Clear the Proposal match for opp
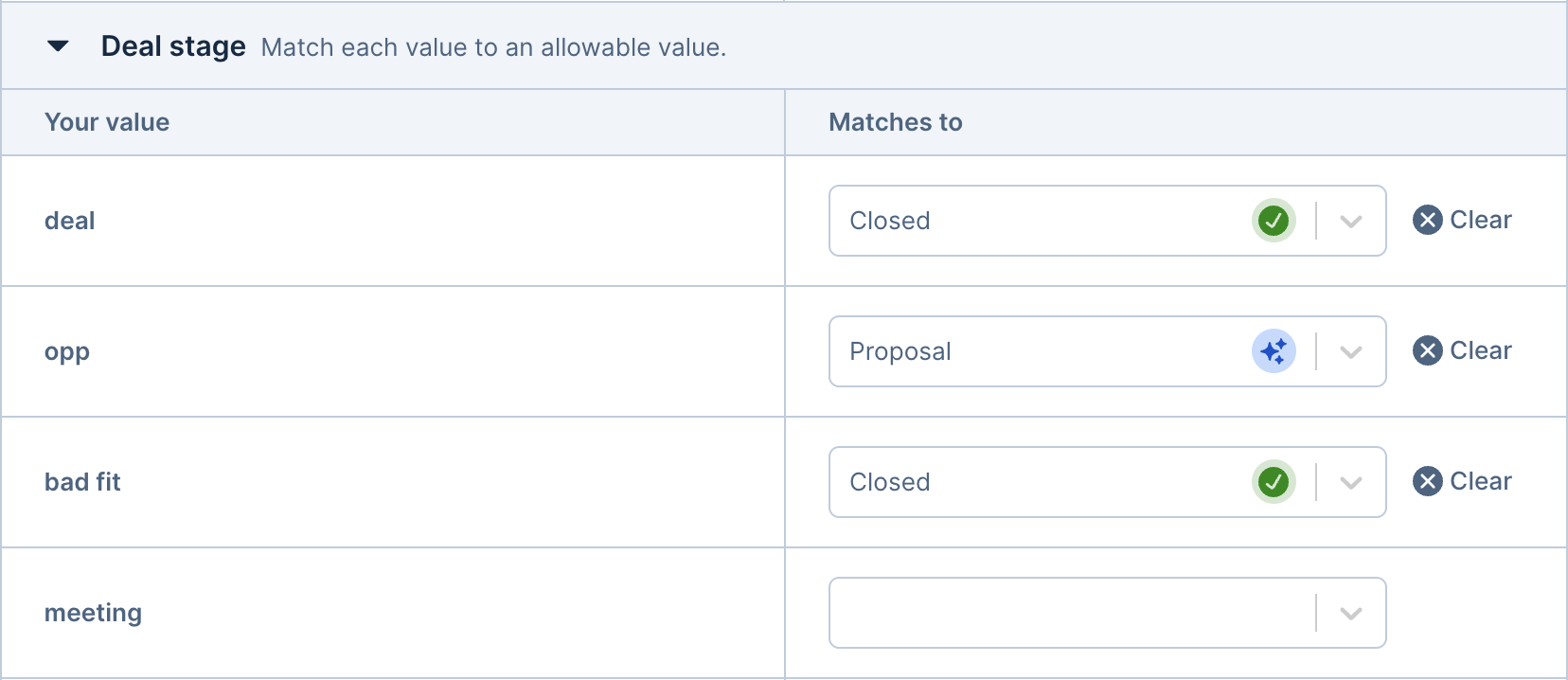Screen dimensions: 1568x680 pyautogui.click(x=1463, y=350)
